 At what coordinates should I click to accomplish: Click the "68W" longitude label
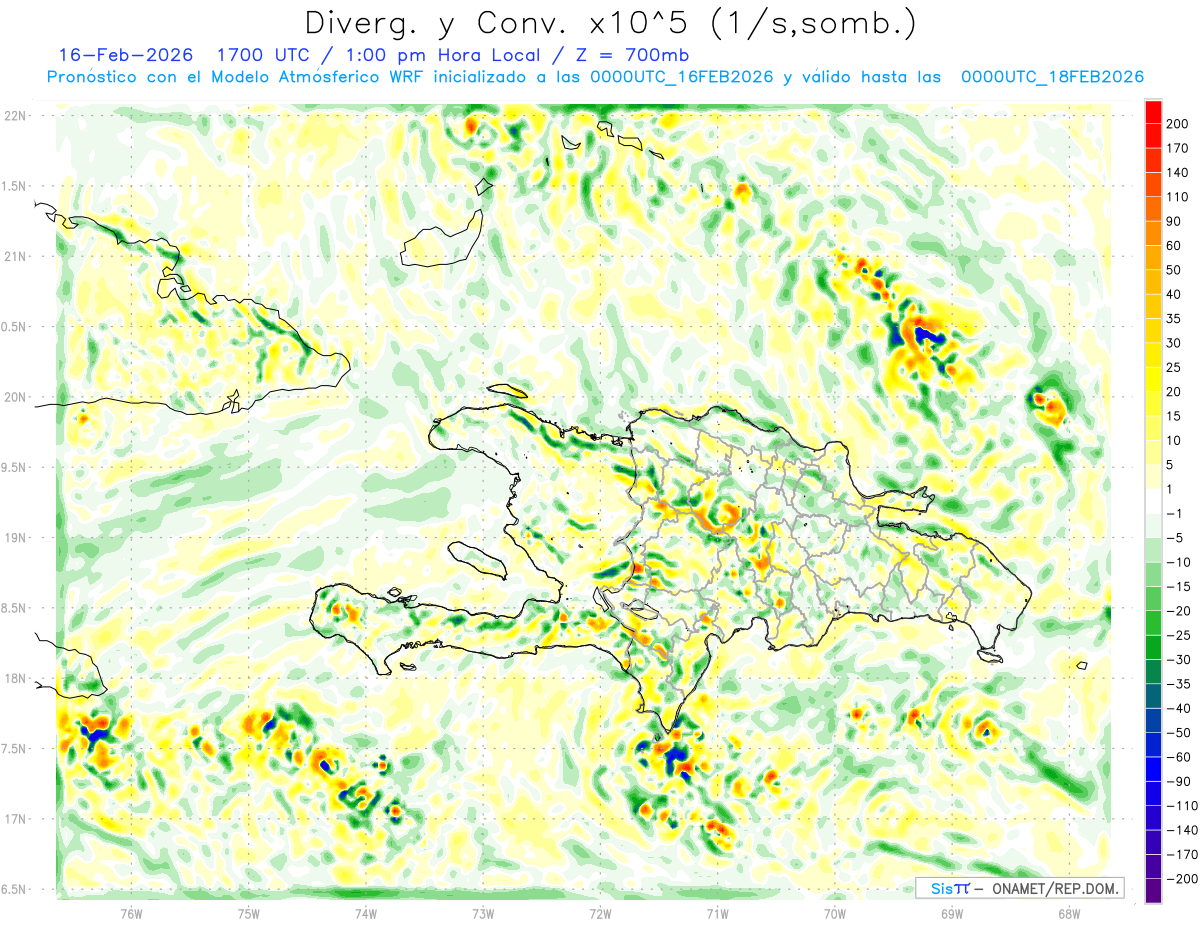pos(1068,913)
